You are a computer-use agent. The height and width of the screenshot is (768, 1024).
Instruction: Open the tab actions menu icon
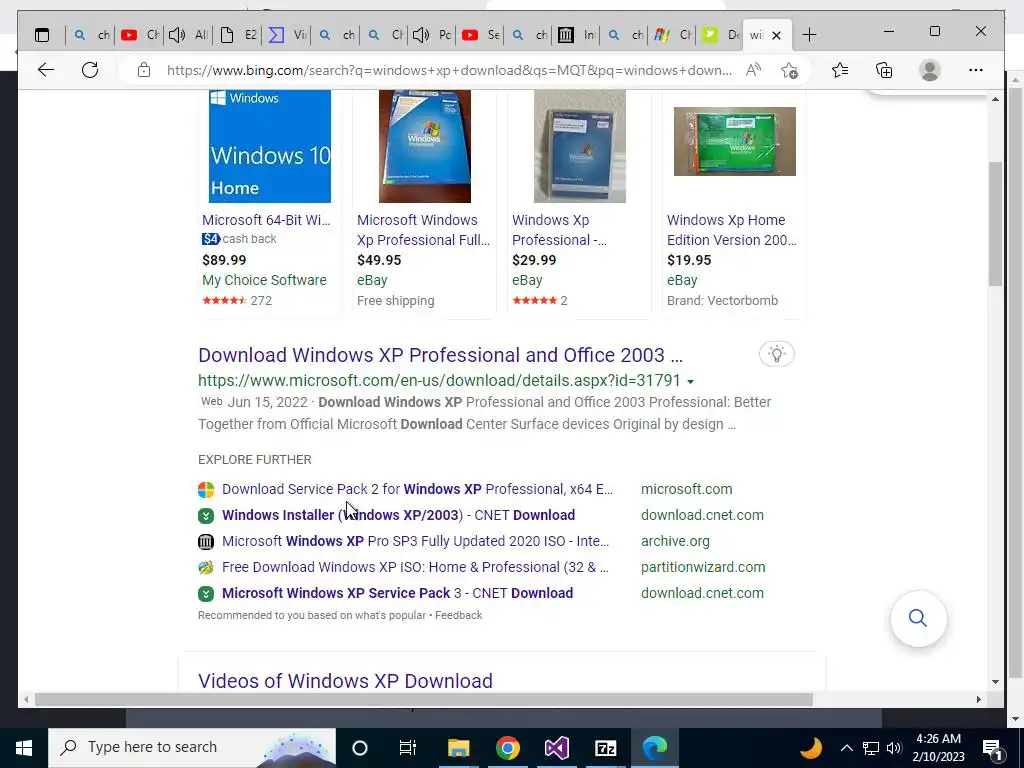(x=42, y=35)
